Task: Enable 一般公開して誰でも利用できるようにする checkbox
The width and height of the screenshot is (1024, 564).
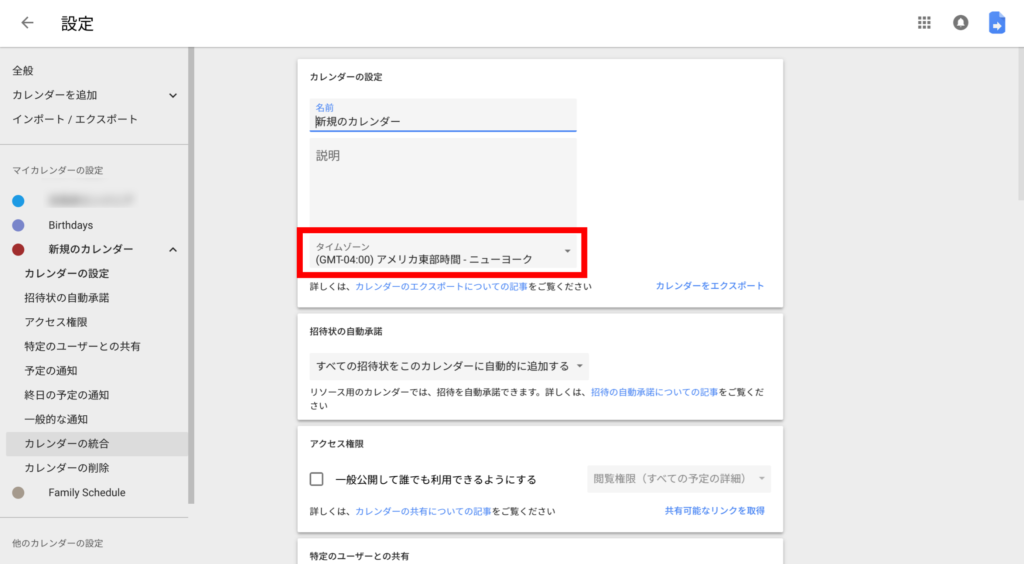Action: pos(317,479)
